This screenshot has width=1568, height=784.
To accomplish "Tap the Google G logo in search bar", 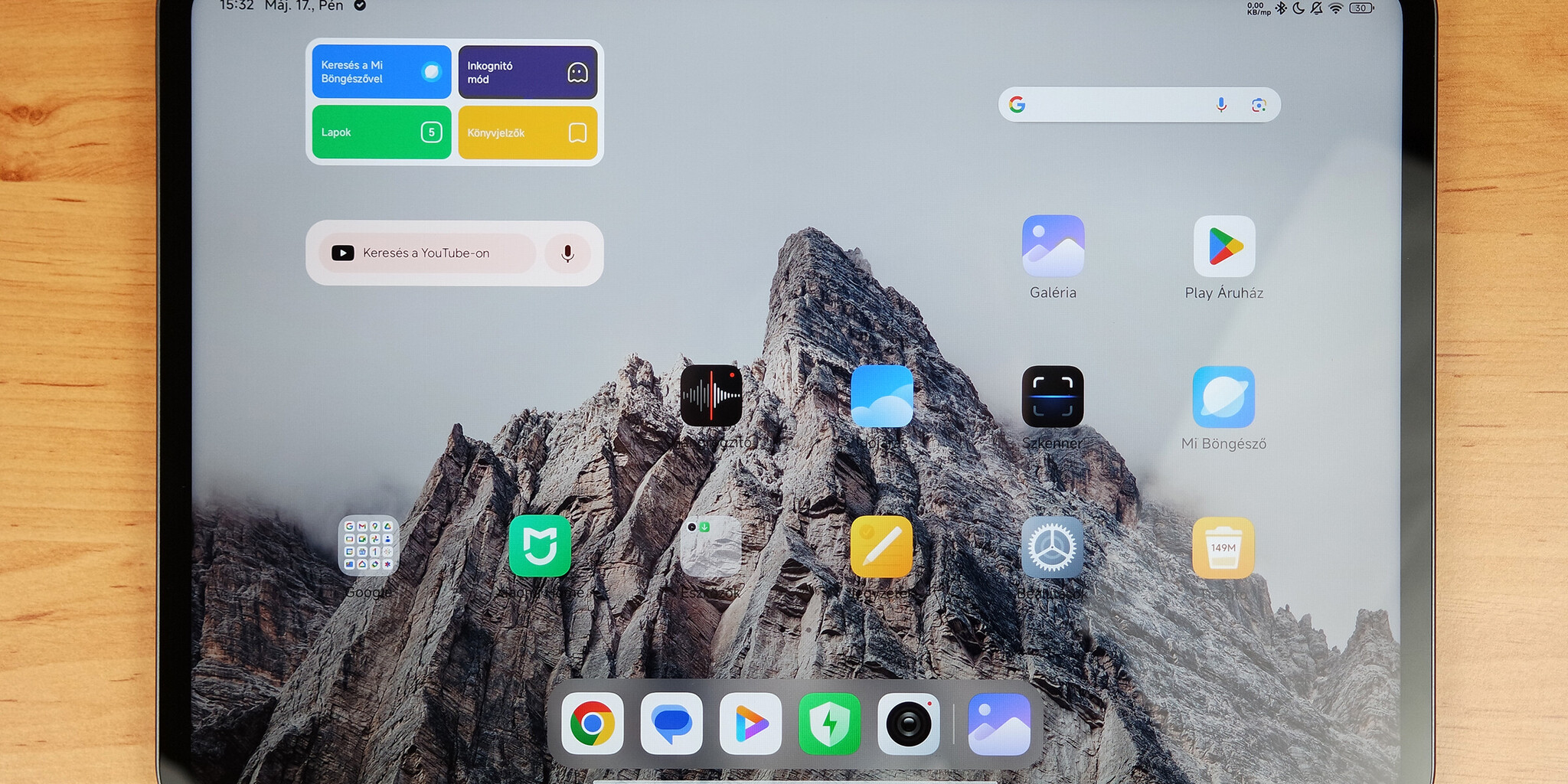I will pyautogui.click(x=1017, y=104).
